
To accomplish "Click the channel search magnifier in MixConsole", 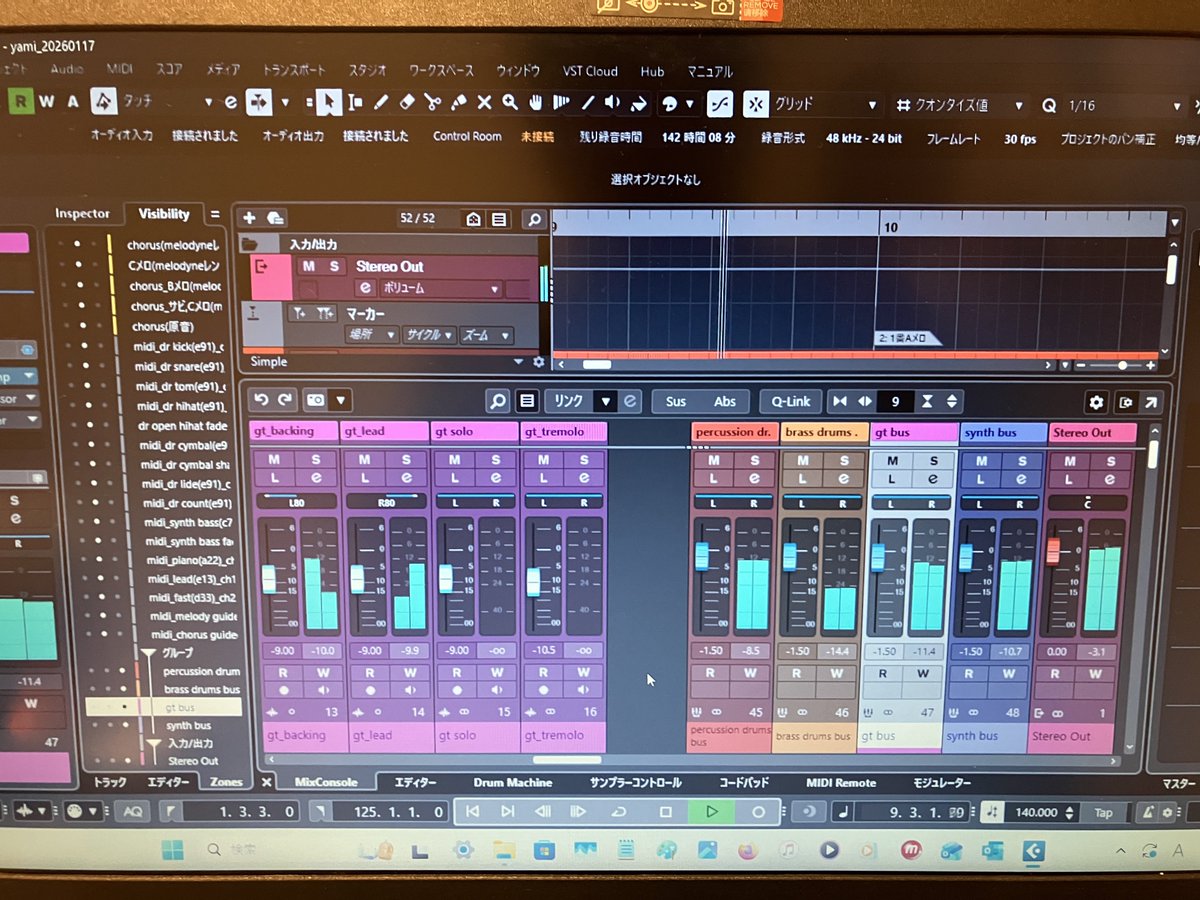I will click(x=497, y=401).
